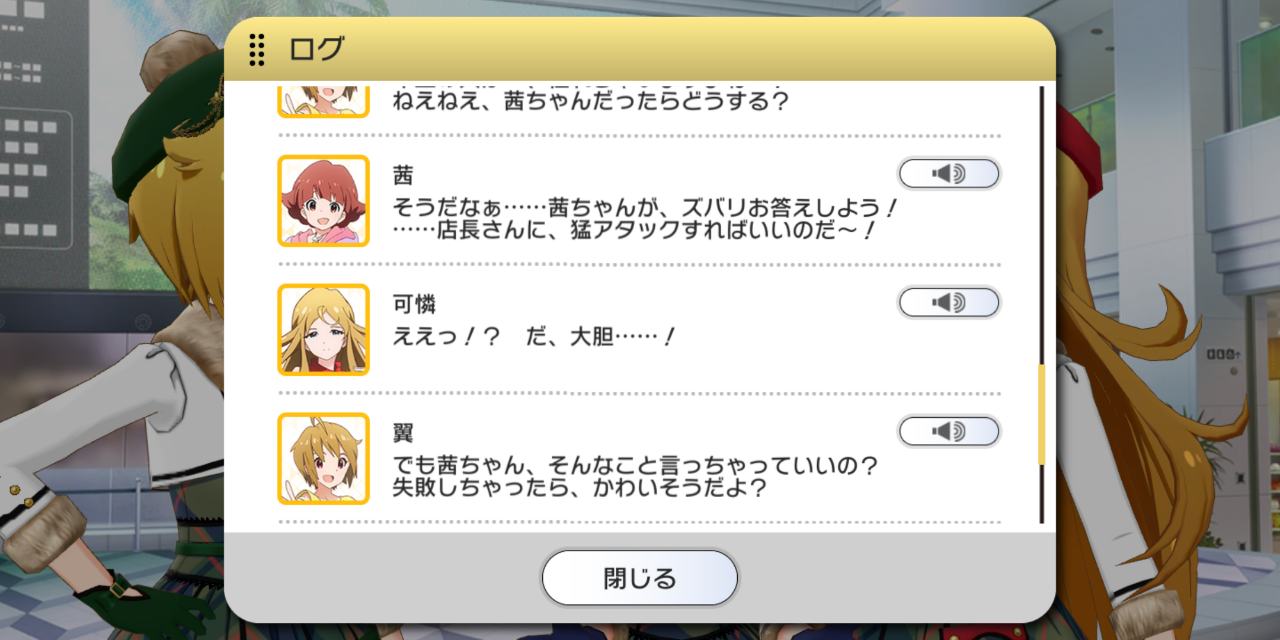
Task: Play voice clip for 茜's line
Action: coord(949,174)
